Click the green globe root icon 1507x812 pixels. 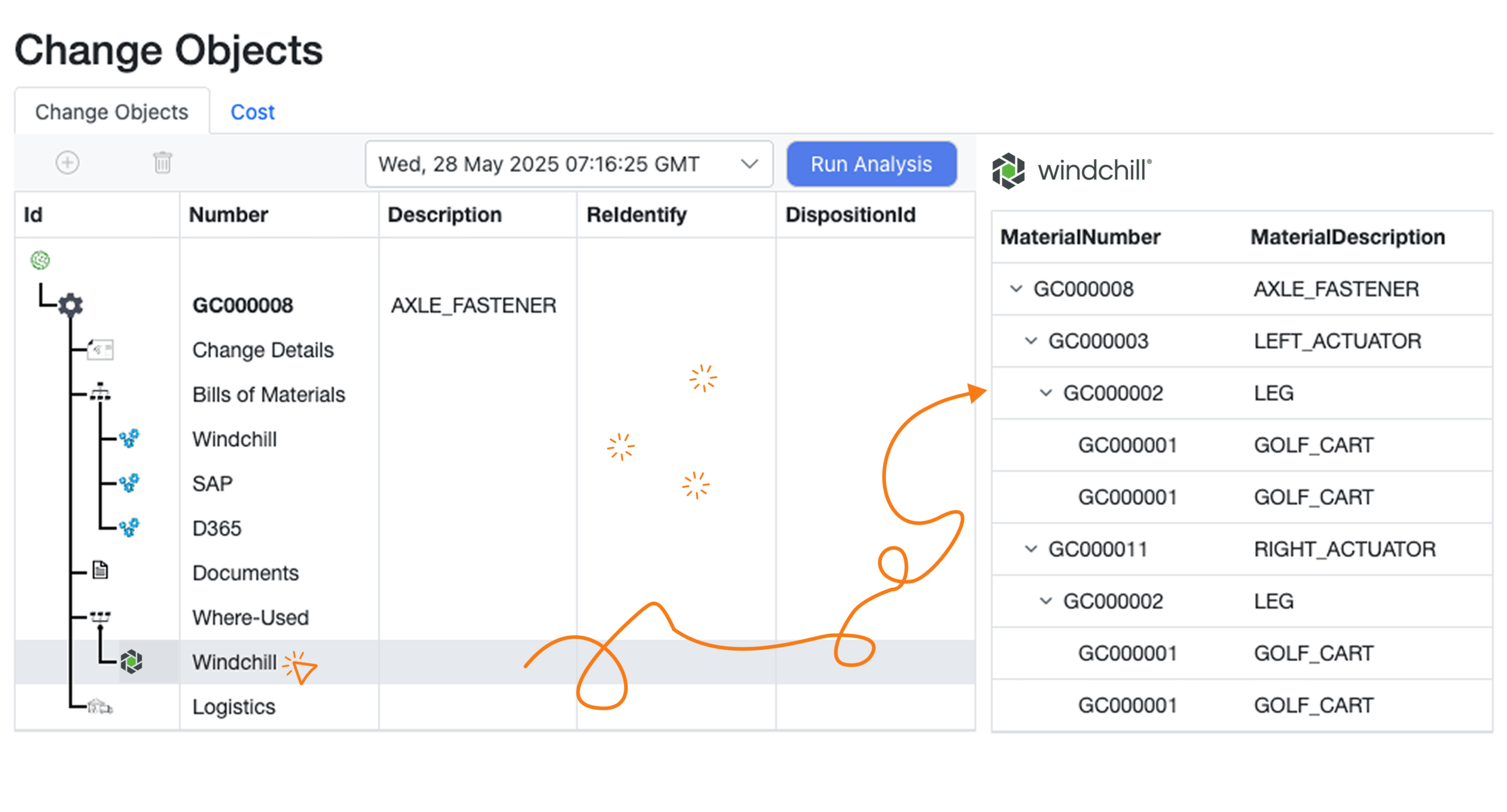(40, 259)
